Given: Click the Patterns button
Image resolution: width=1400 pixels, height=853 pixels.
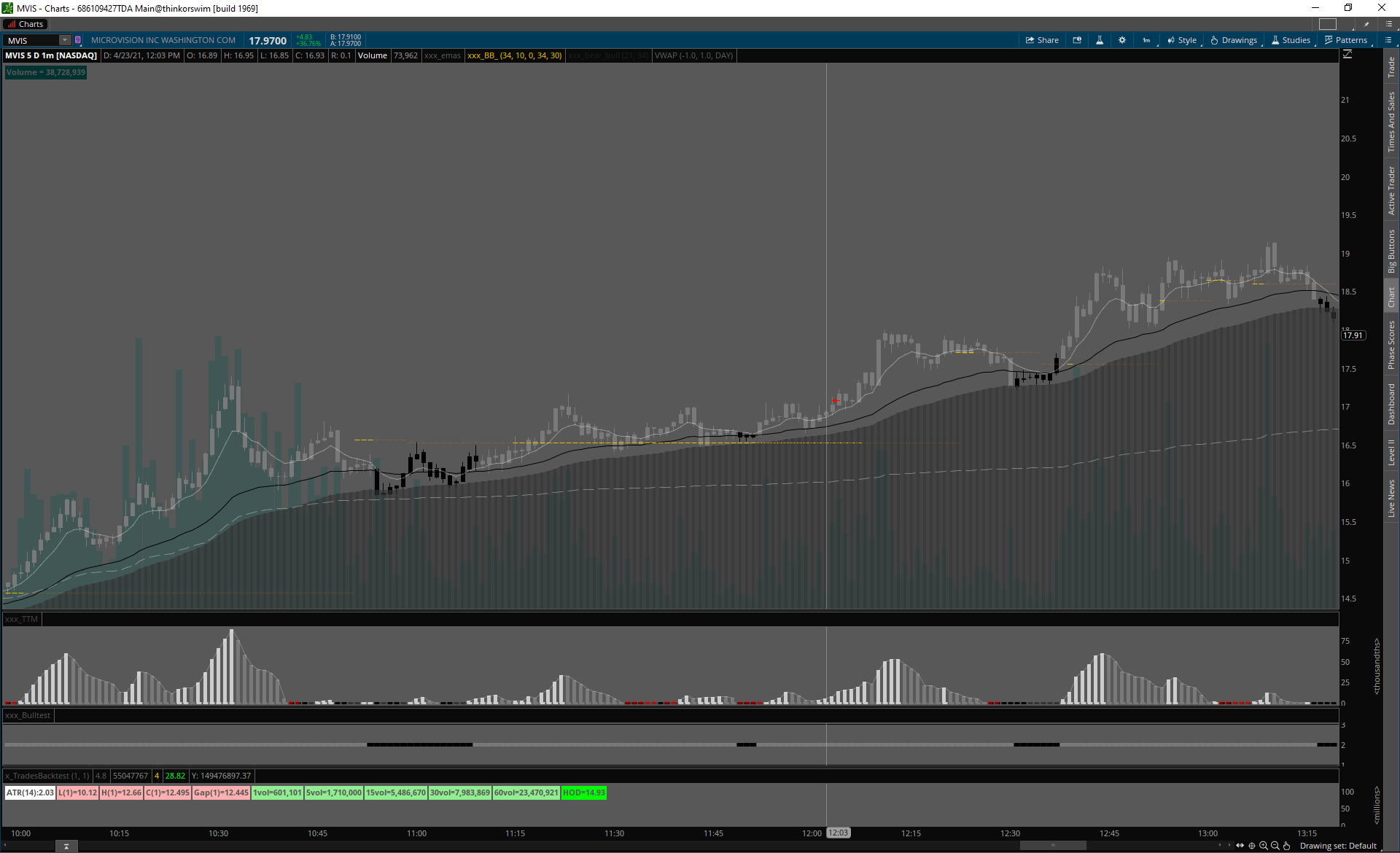Looking at the screenshot, I should pos(1346,40).
